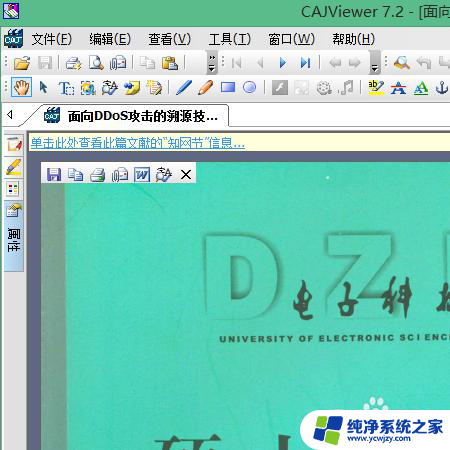Select the arrow pointer tool

pyautogui.click(x=43, y=88)
